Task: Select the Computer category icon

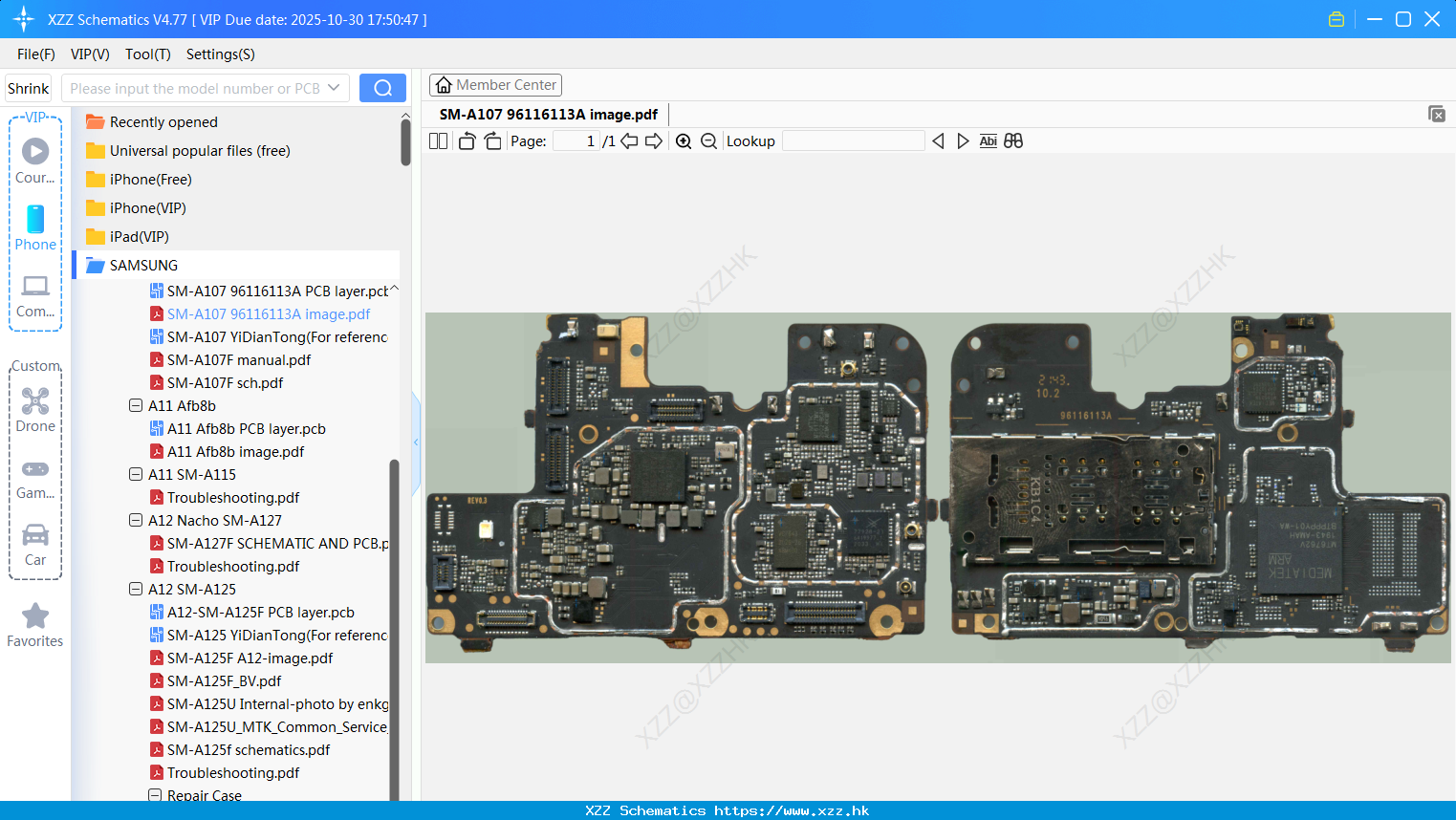Action: (x=35, y=296)
